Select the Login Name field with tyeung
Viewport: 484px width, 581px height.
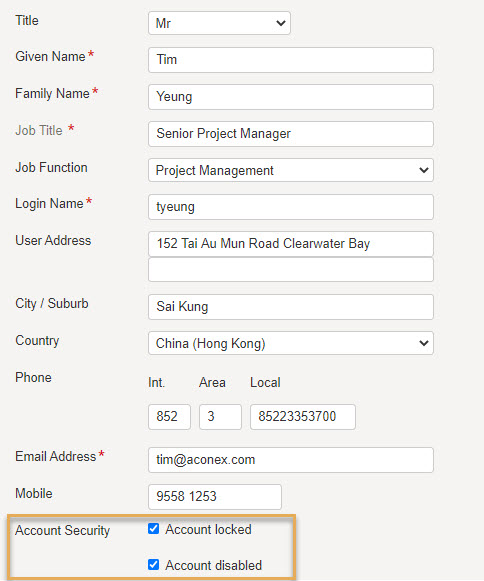click(x=291, y=207)
